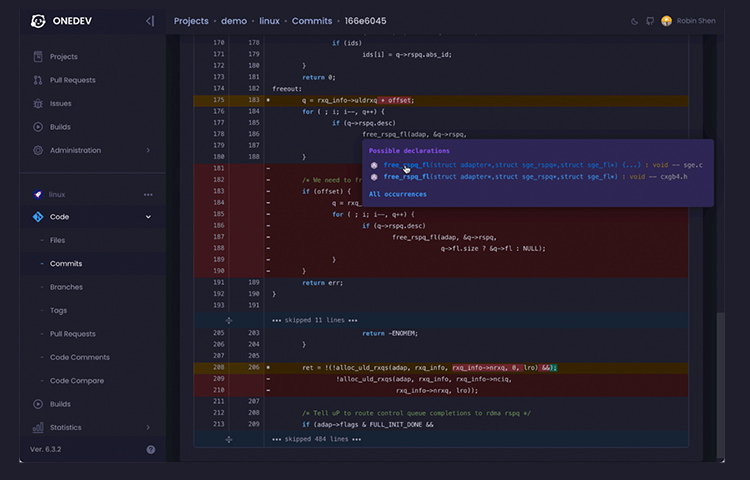Click 'skipped 11 lines' text
The width and height of the screenshot is (750, 480).
coord(314,320)
